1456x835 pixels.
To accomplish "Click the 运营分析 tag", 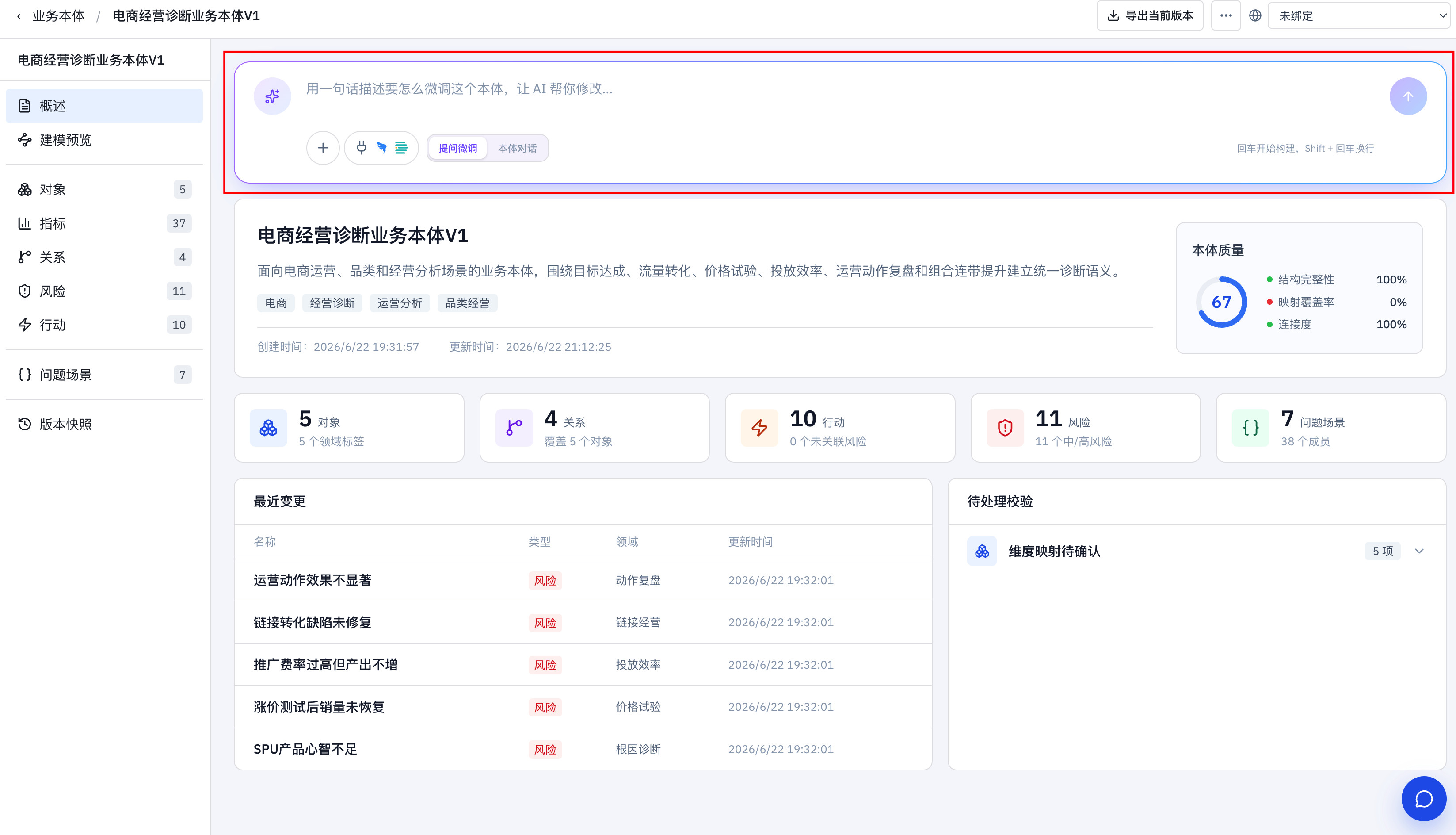I will (x=400, y=303).
